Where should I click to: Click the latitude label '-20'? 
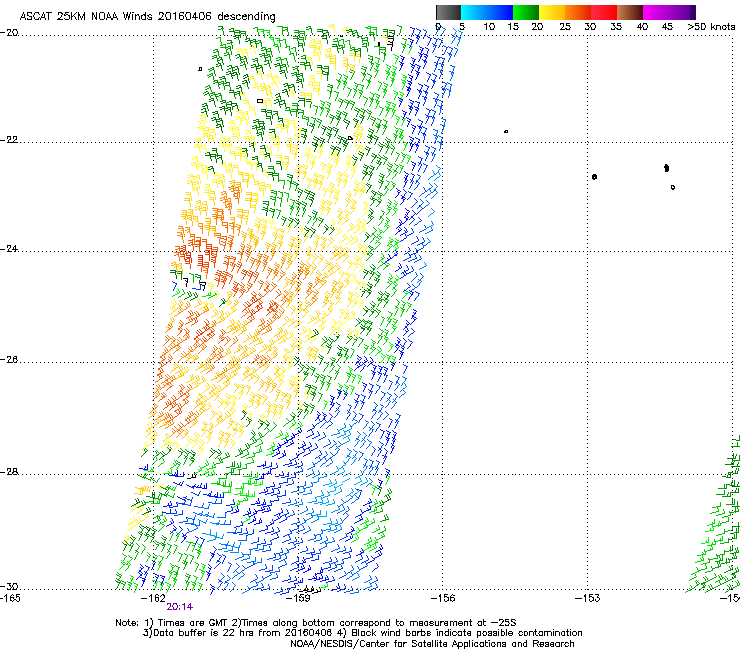point(9,33)
